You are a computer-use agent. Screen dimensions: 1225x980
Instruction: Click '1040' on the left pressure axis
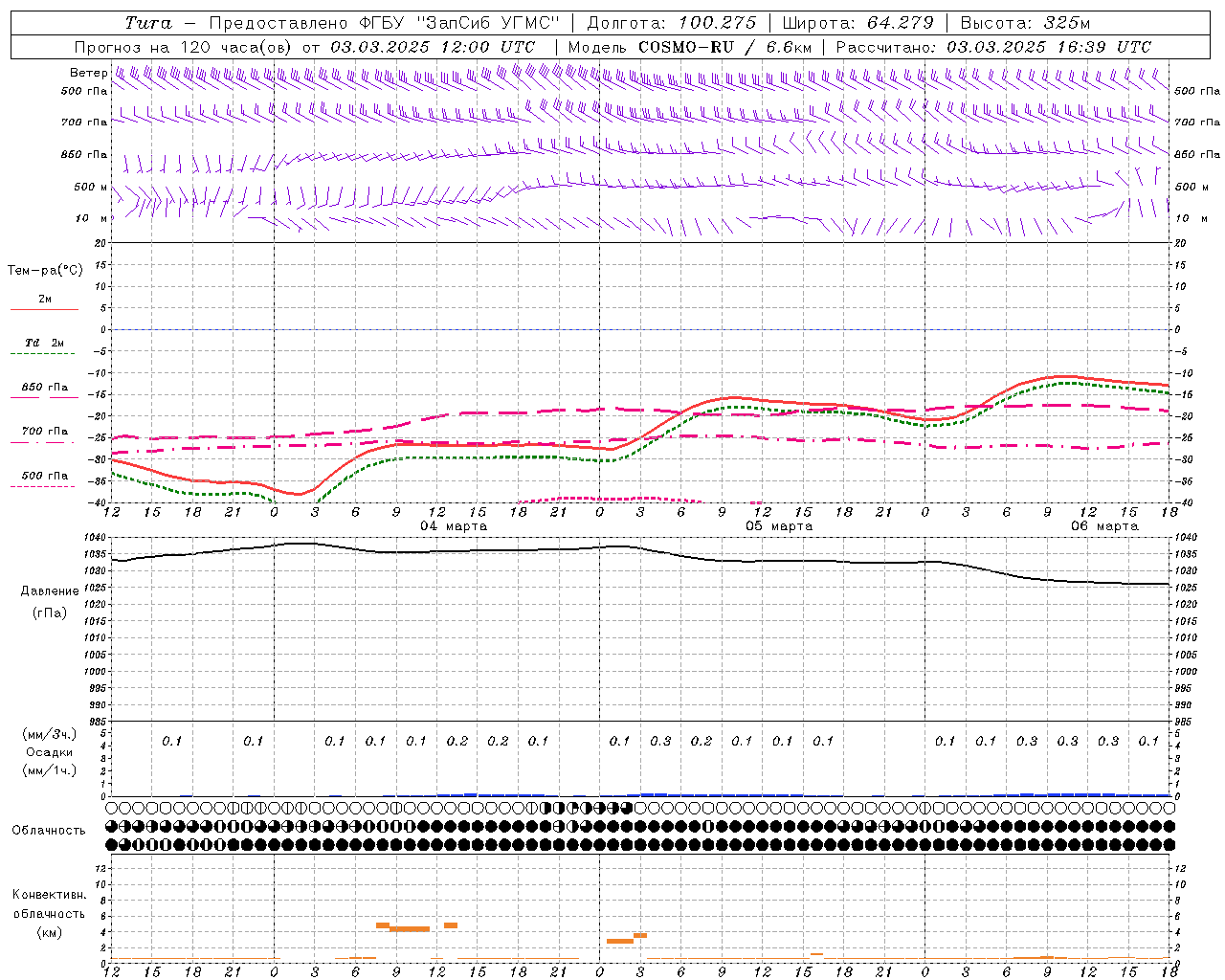(x=94, y=537)
